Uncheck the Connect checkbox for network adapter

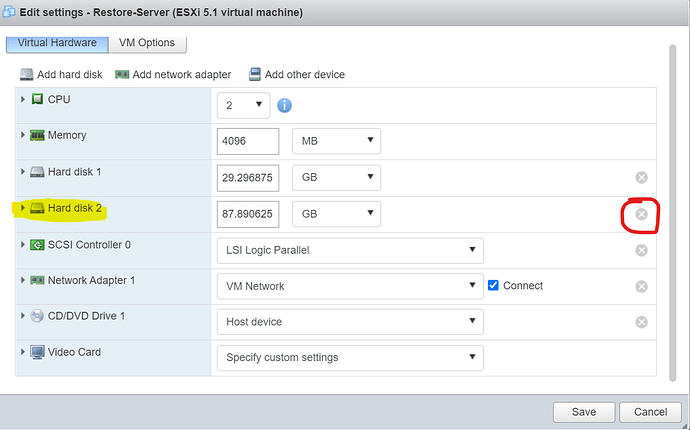click(493, 286)
